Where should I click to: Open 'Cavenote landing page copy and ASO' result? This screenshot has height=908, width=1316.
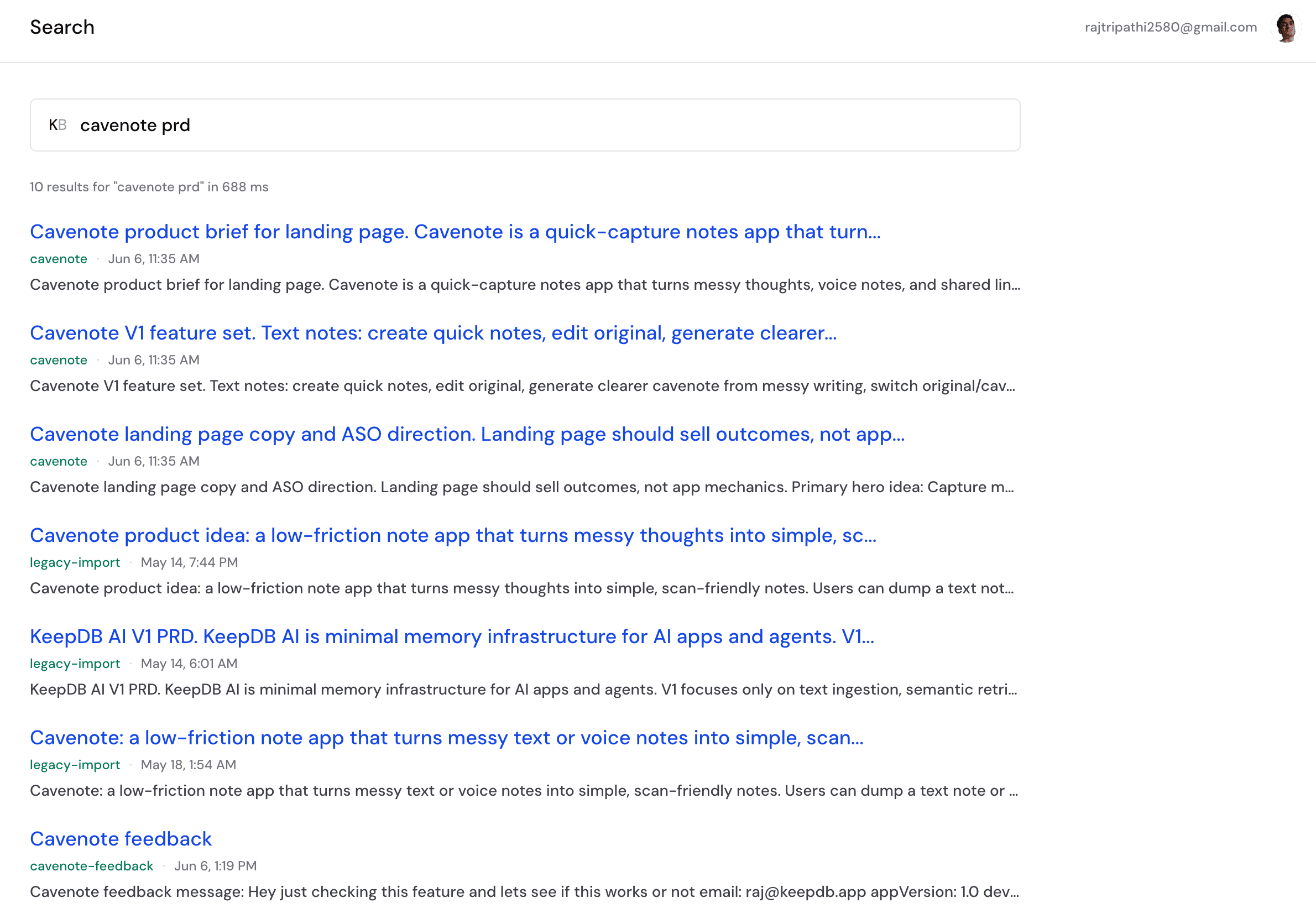[467, 434]
